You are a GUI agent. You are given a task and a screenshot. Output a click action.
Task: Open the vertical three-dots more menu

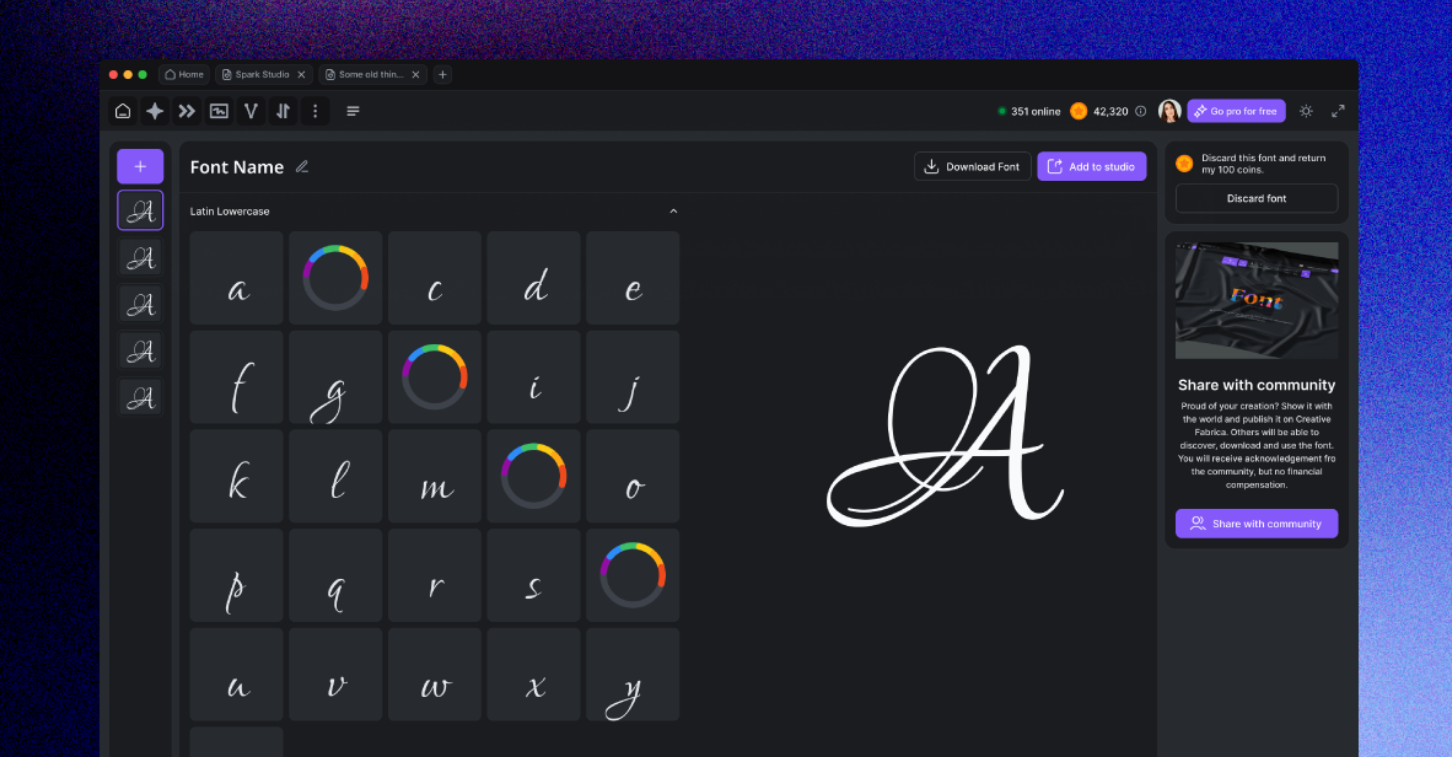coord(315,111)
